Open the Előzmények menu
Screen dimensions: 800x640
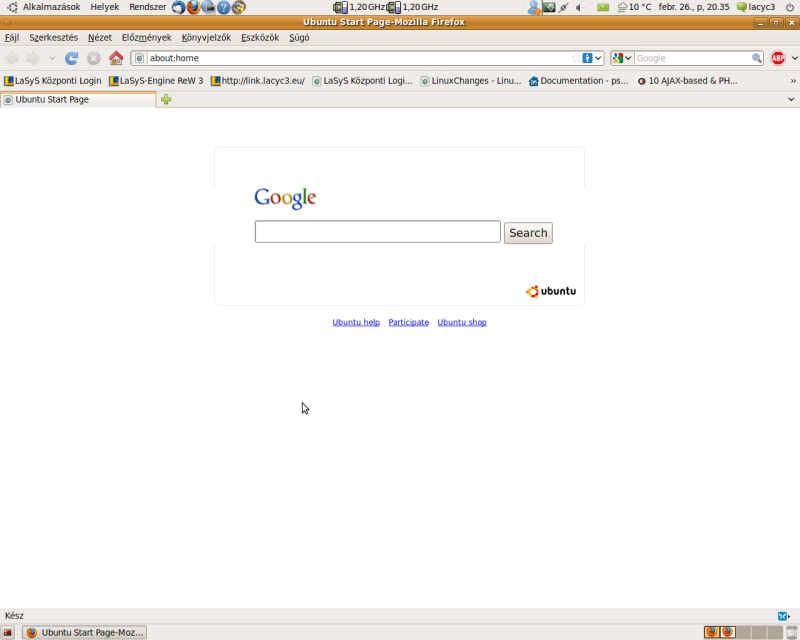[x=146, y=38]
